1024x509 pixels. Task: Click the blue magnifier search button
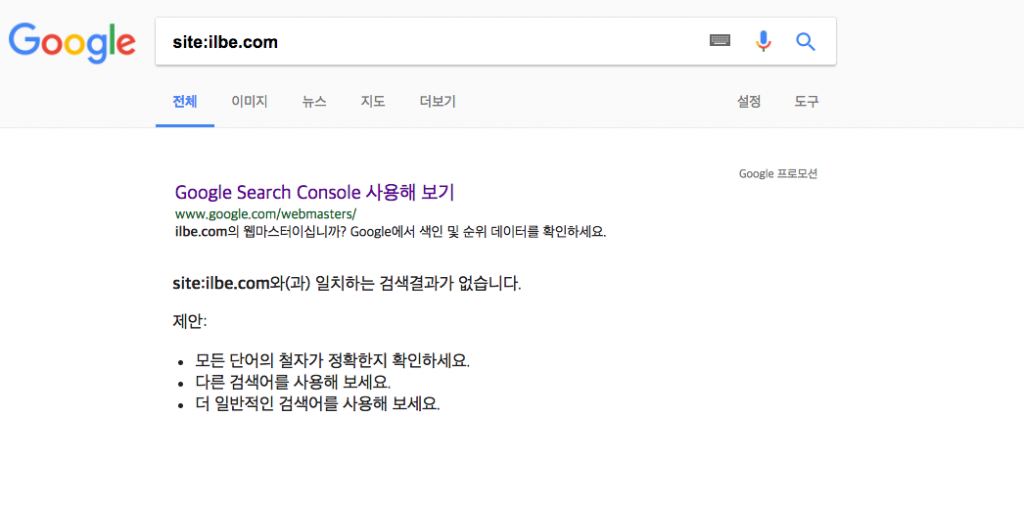[x=806, y=42]
